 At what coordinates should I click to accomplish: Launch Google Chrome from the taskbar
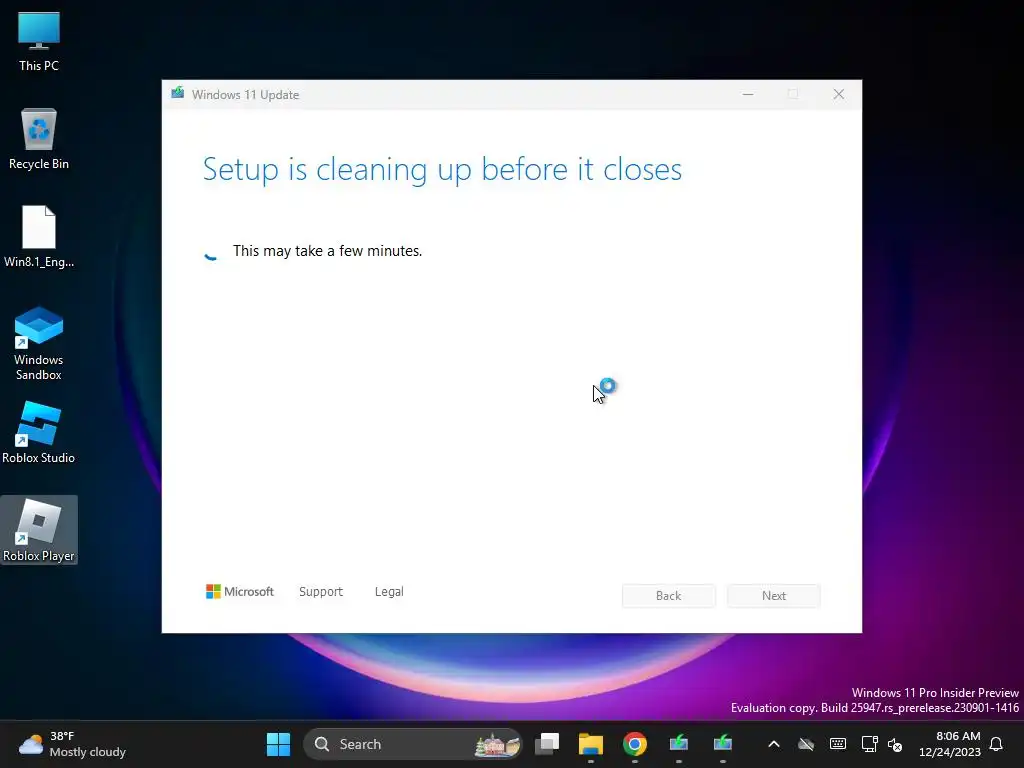click(x=634, y=744)
